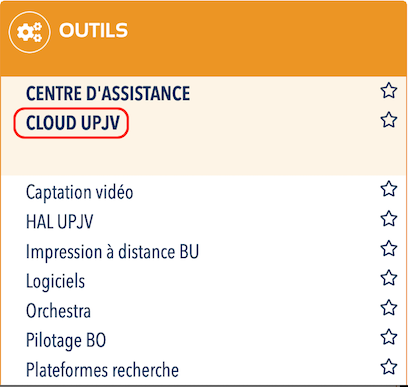Favorite CENTRE D'ASSISTANCE with its star
The width and height of the screenshot is (408, 387).
tap(389, 91)
